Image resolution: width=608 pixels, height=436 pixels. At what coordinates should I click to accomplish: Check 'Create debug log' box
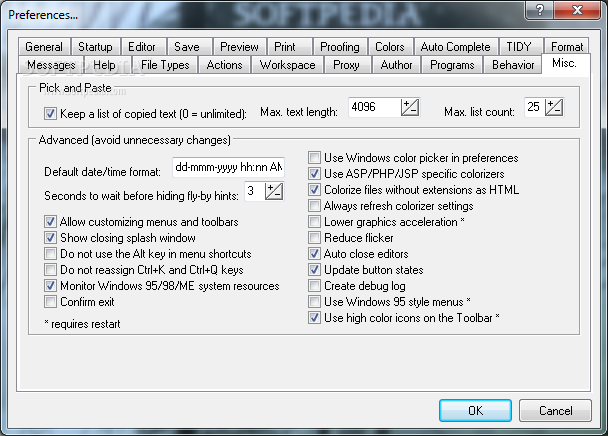pos(315,286)
